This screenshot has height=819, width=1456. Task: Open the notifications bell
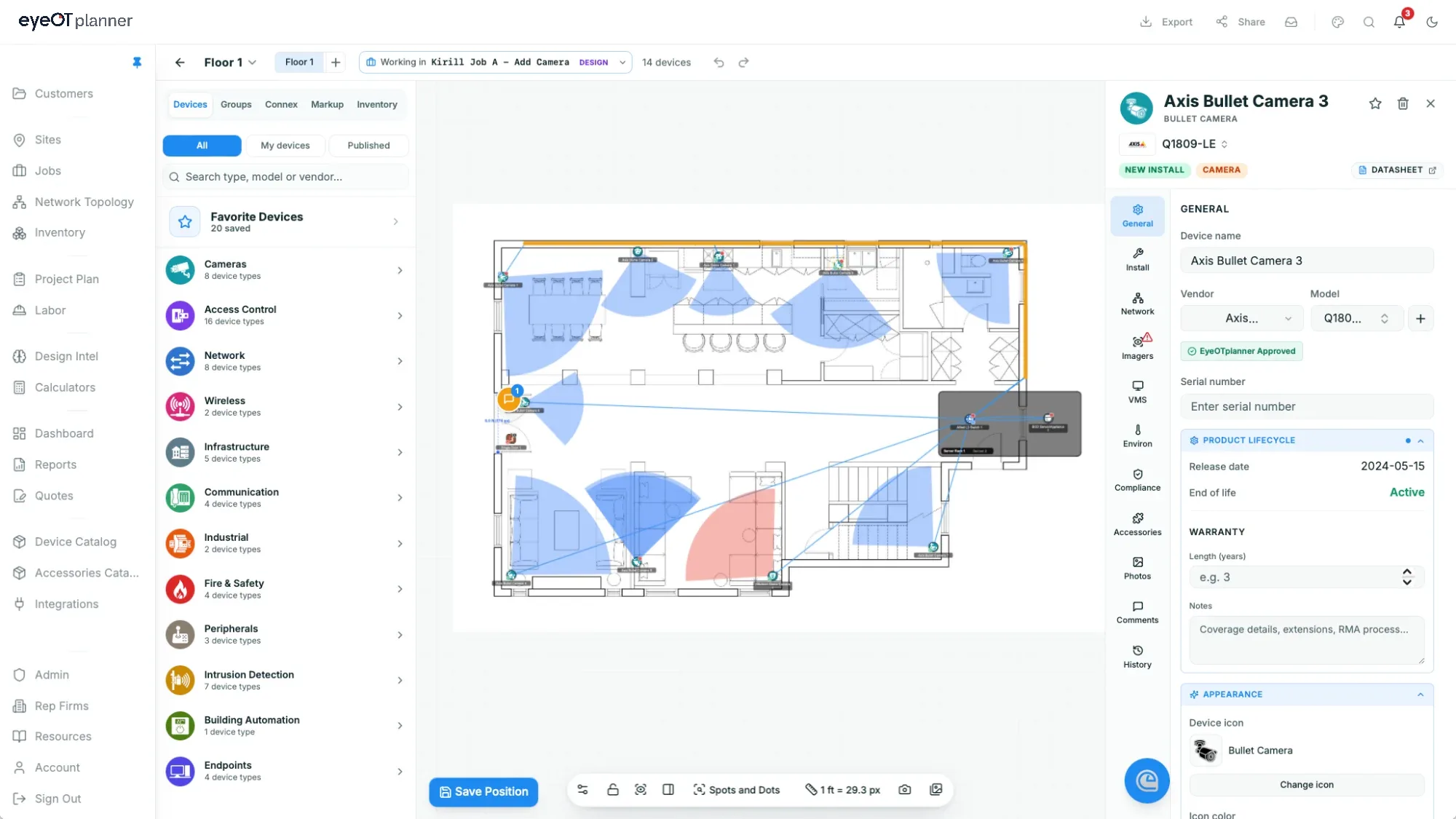1399,22
